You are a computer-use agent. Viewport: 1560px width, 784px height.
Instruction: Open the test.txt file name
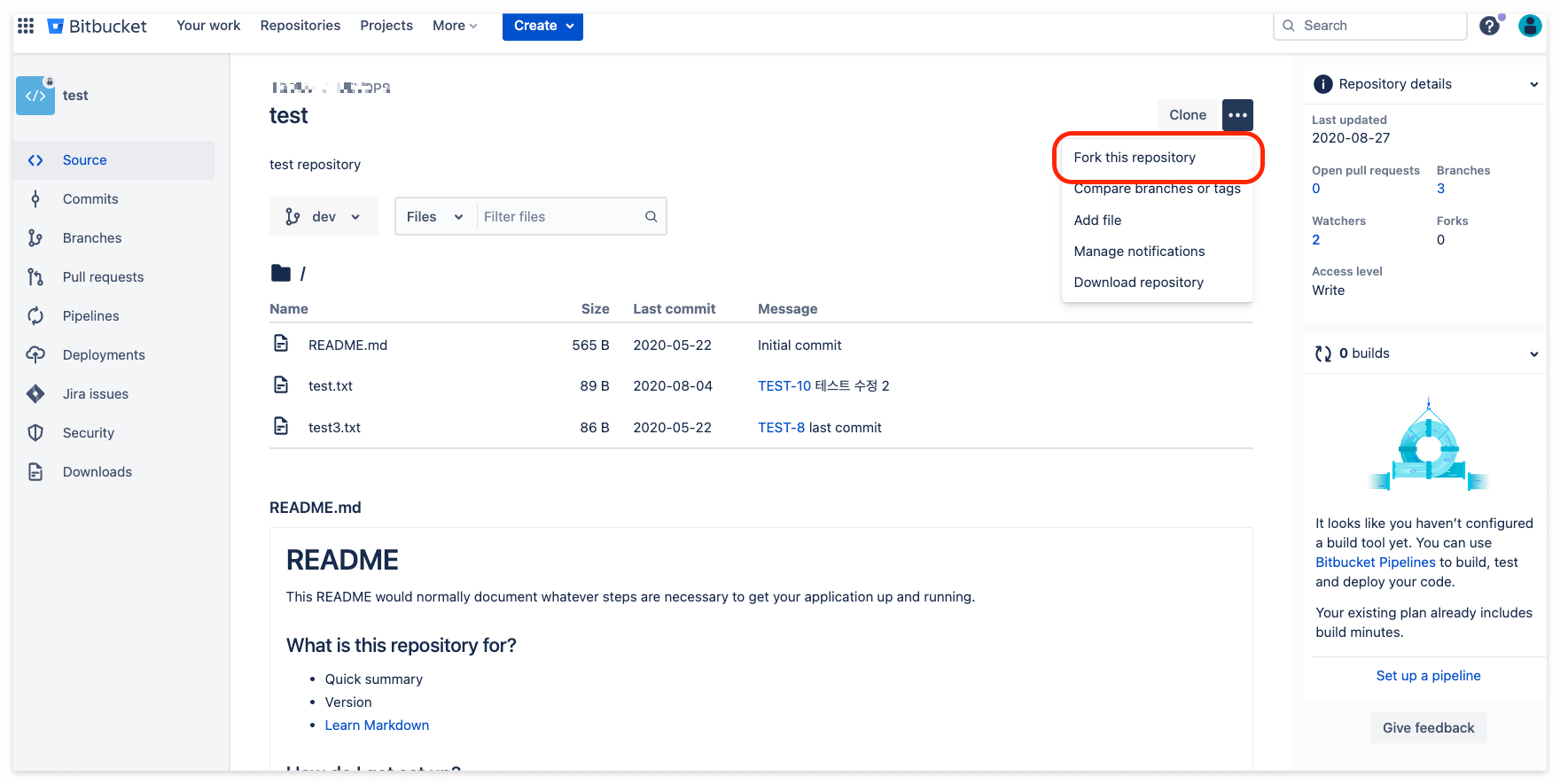coord(331,386)
